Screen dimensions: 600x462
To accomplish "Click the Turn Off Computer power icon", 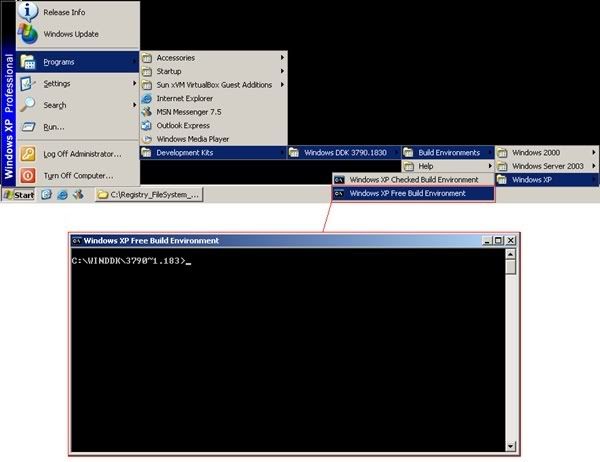I will [28, 176].
